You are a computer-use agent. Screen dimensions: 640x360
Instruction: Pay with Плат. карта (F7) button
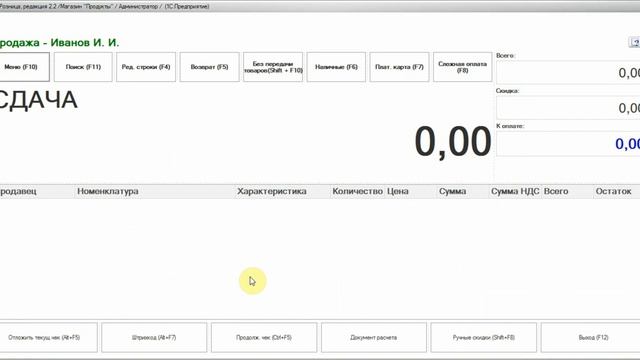(399, 67)
